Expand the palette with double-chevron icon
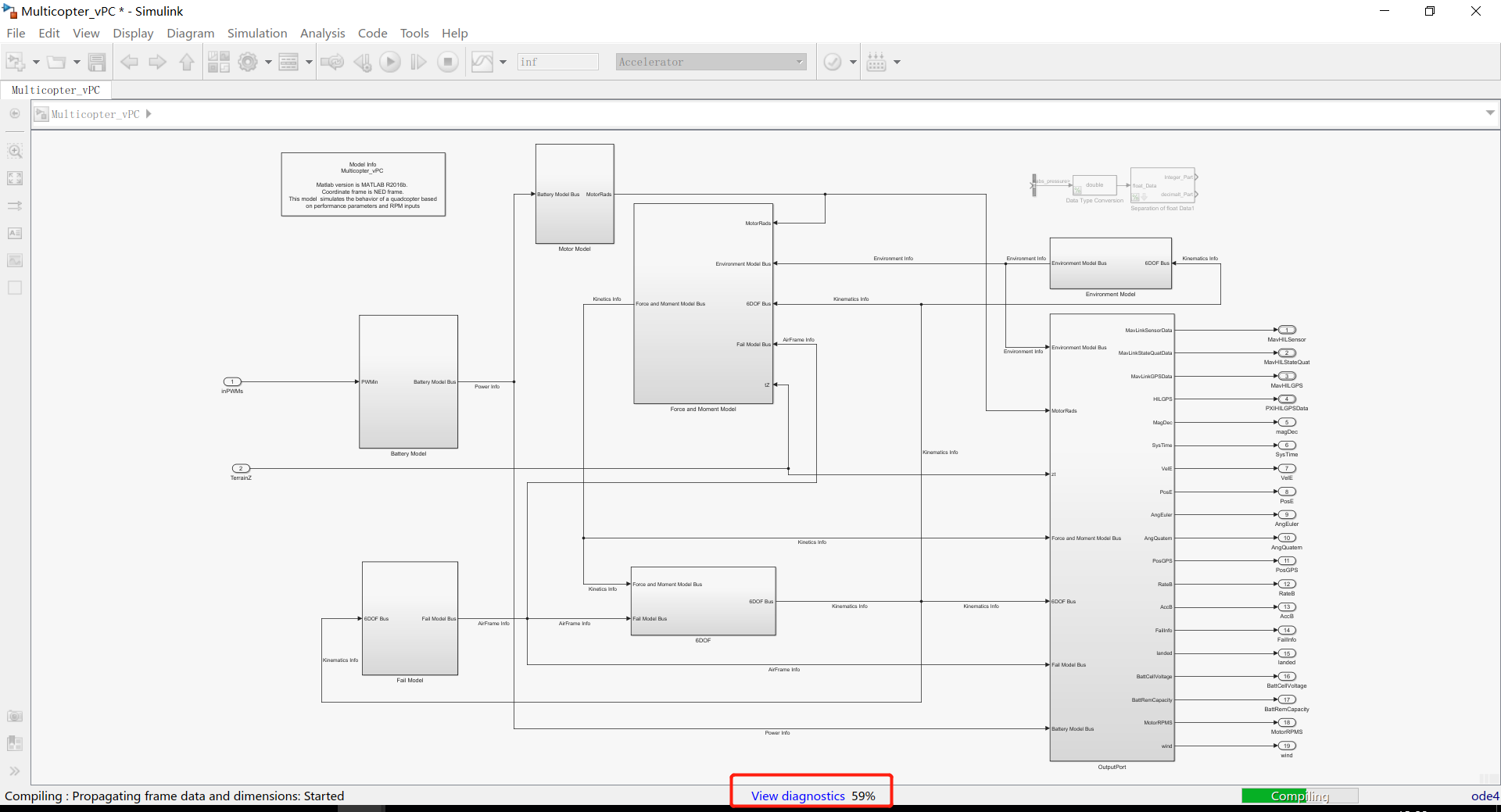Screen dimensions: 1501x812 point(15,771)
